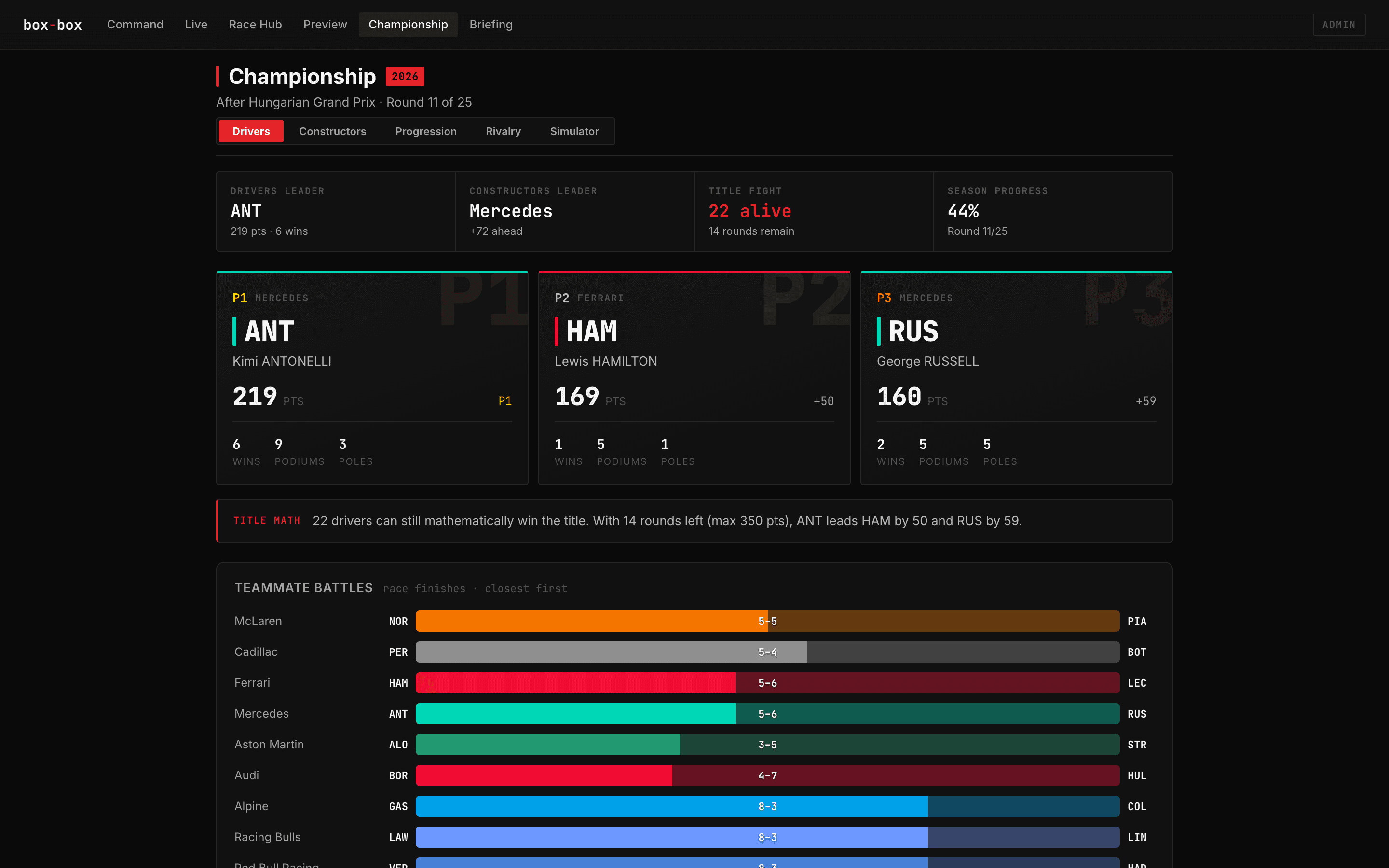Click the Racing Bulls 8-3 battle bar
Screen dimensions: 1389x868
pyautogui.click(x=767, y=837)
